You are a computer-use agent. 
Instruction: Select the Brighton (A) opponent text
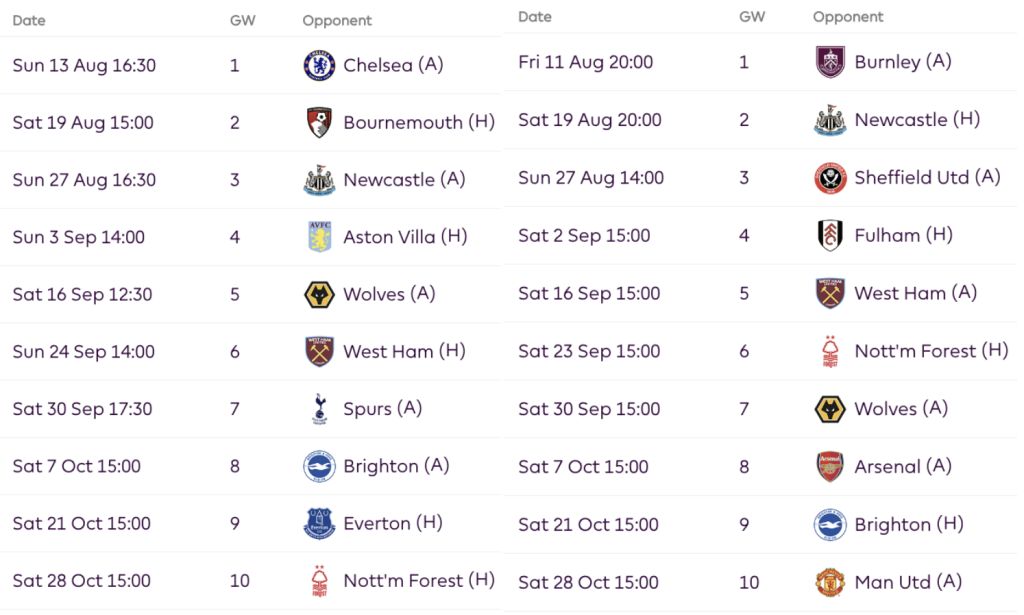tap(396, 466)
